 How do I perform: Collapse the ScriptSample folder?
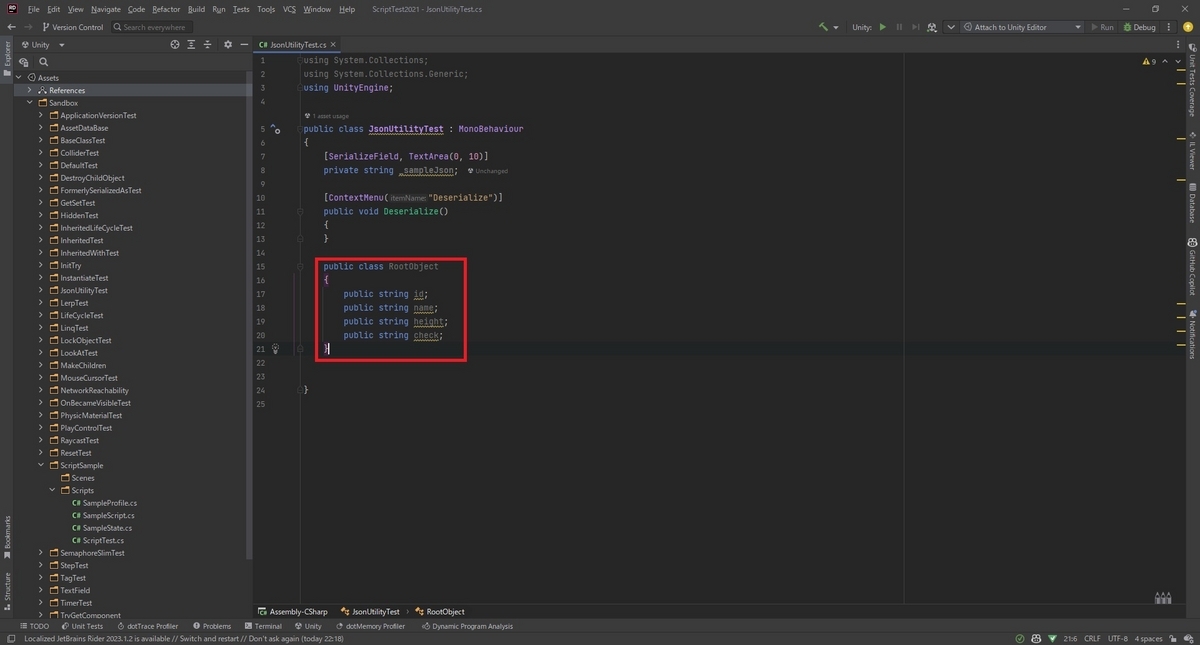coord(40,465)
